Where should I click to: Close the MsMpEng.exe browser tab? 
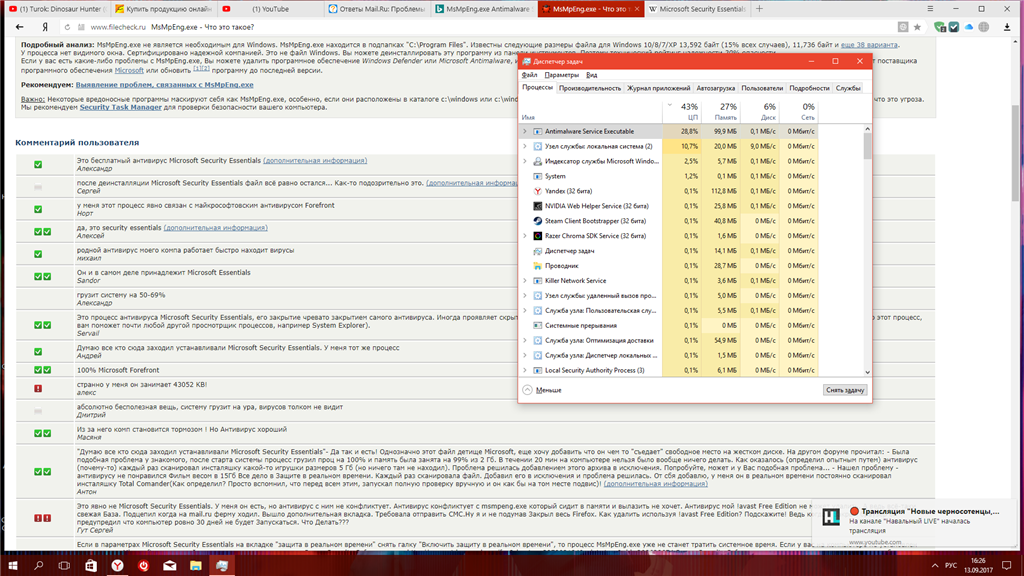coord(637,9)
